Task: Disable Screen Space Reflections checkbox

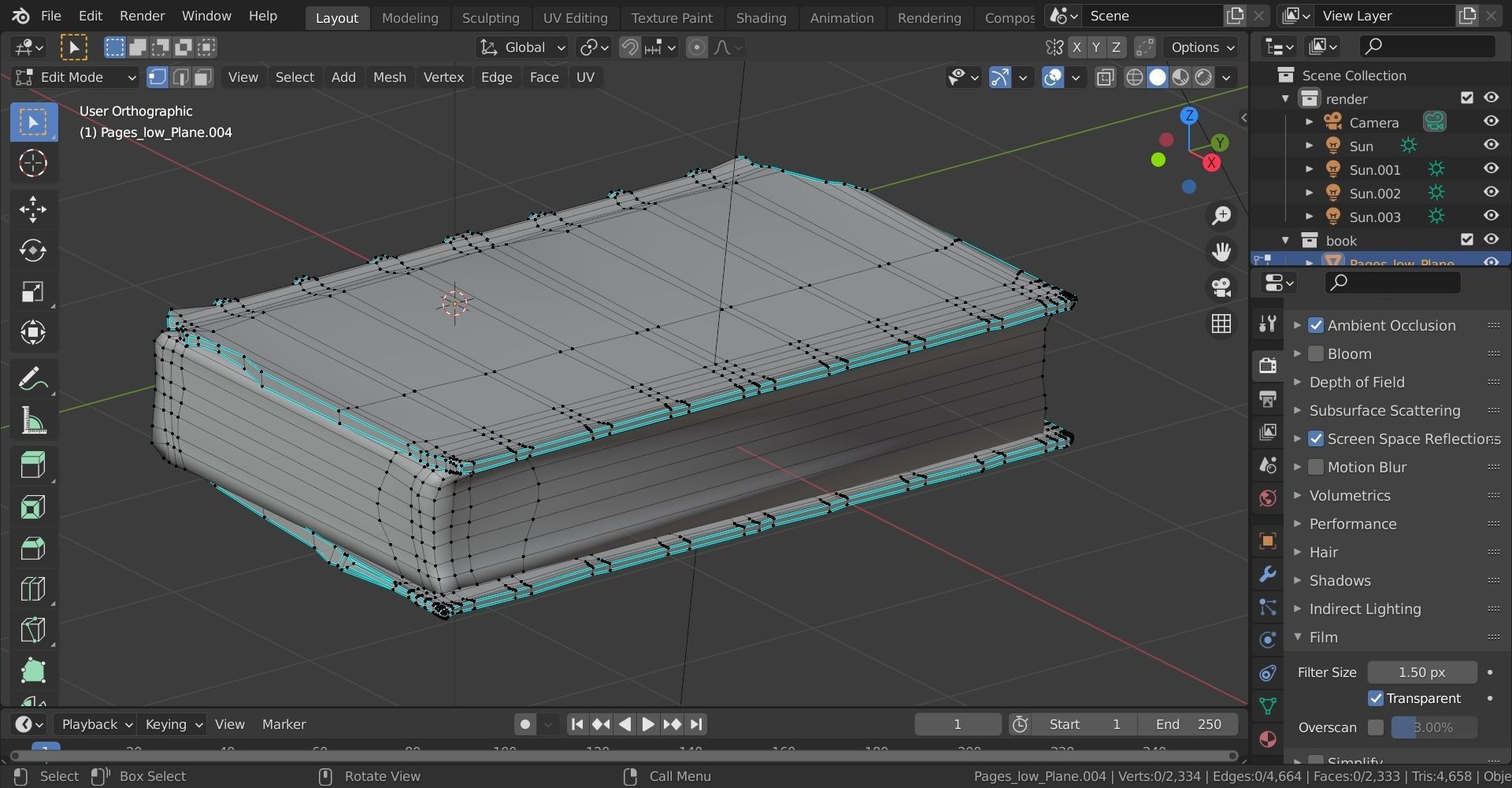Action: [1316, 438]
